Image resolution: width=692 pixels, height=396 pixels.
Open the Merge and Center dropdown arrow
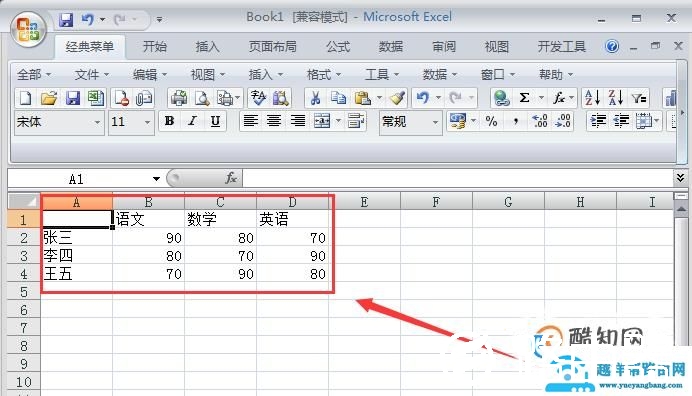[x=338, y=121]
